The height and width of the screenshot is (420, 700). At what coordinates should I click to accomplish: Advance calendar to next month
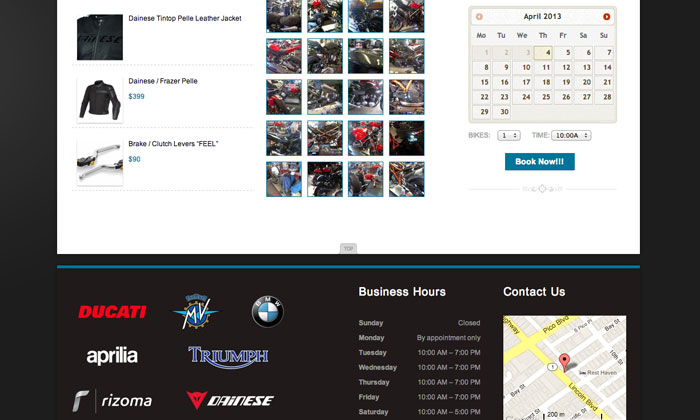point(606,17)
